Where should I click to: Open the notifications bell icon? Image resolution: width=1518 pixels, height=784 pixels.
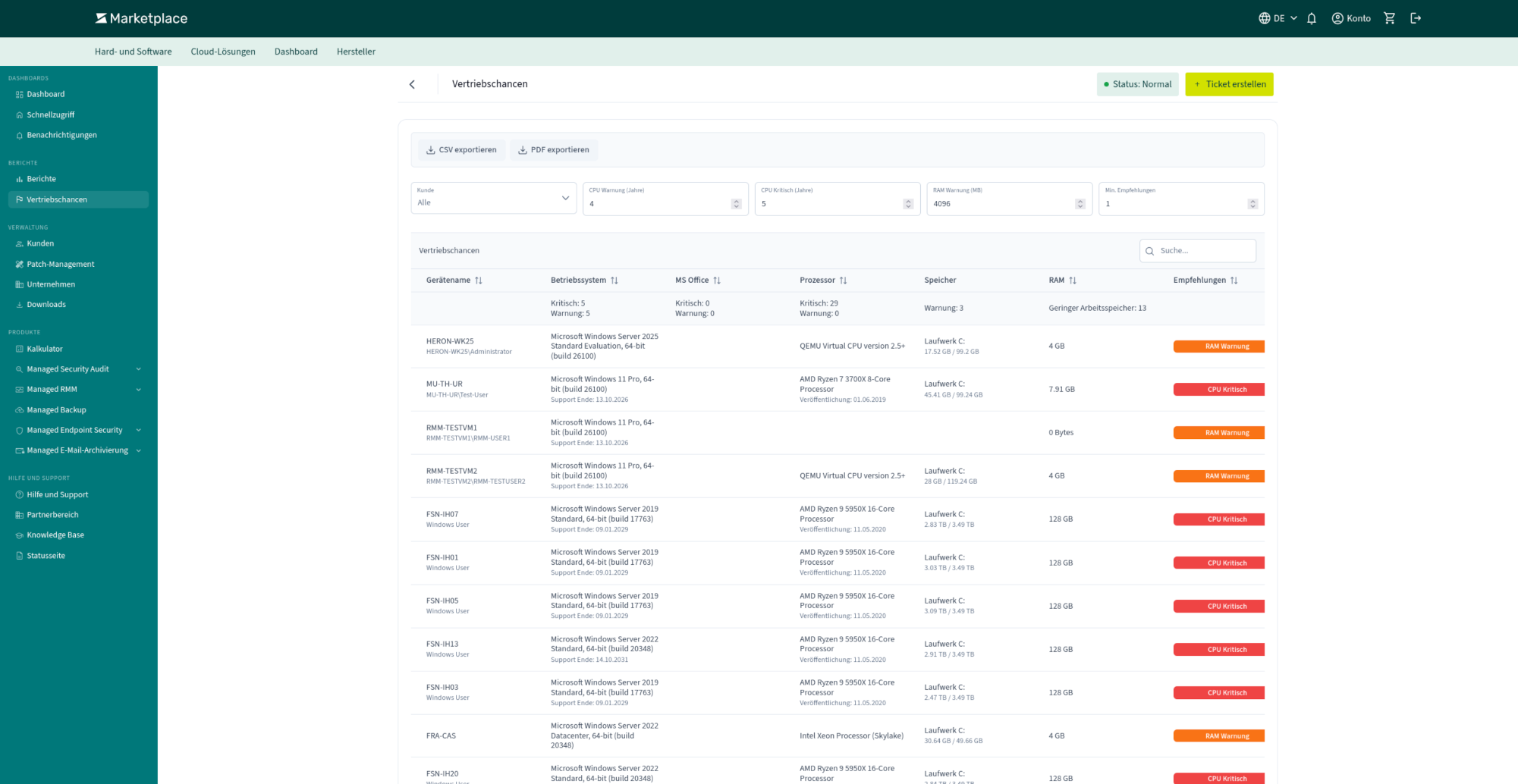coord(1312,18)
